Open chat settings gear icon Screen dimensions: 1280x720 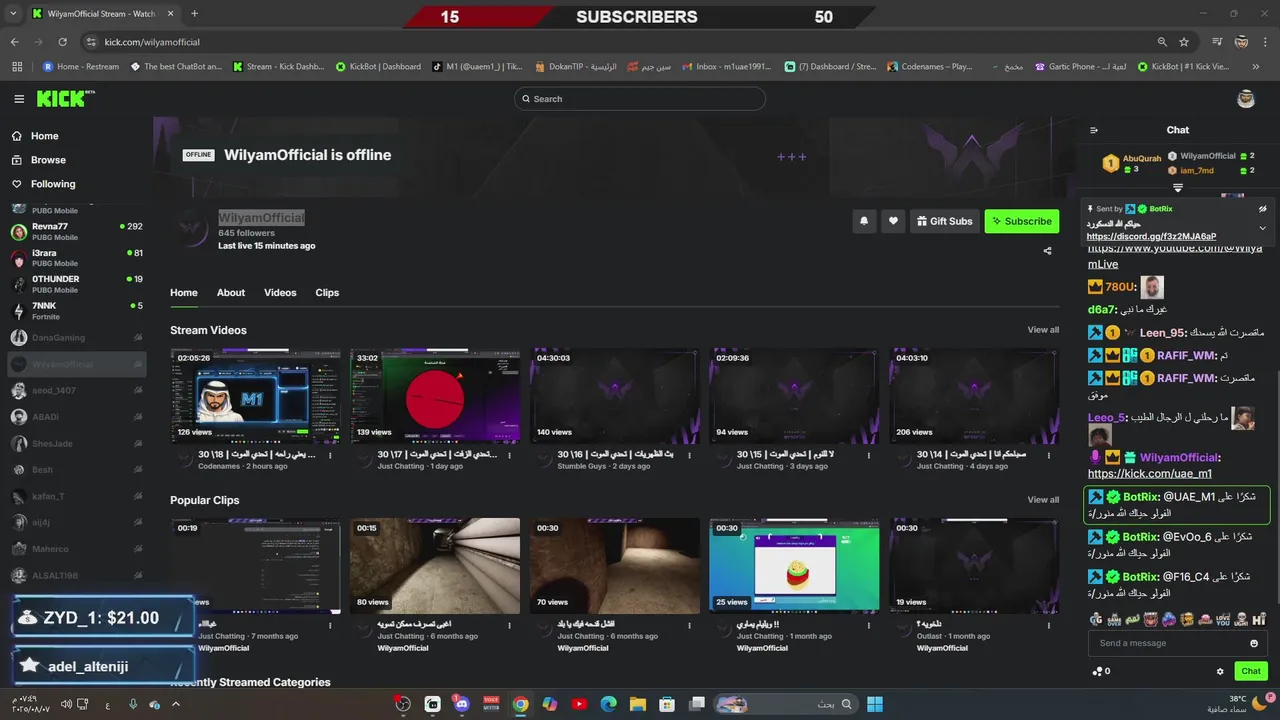coord(1220,671)
